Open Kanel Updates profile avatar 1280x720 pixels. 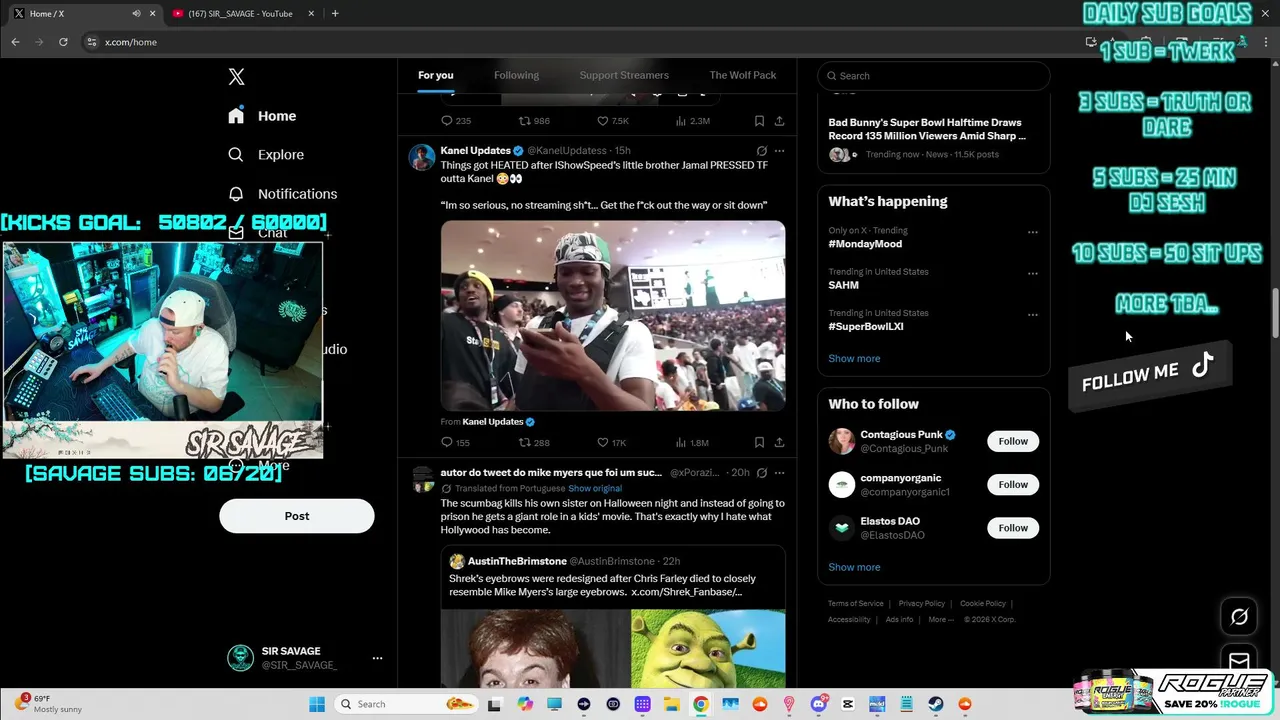click(x=422, y=157)
